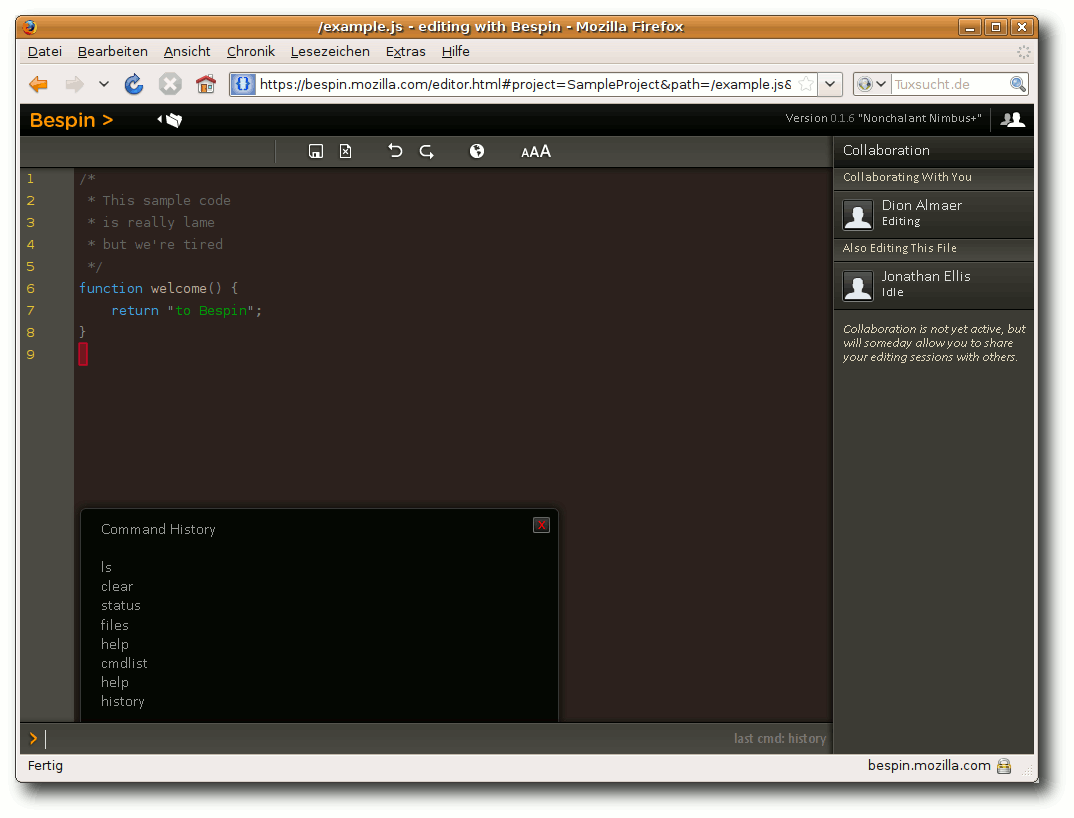This screenshot has width=1074, height=818.
Task: Click the site identity icon in address bar
Action: [243, 84]
